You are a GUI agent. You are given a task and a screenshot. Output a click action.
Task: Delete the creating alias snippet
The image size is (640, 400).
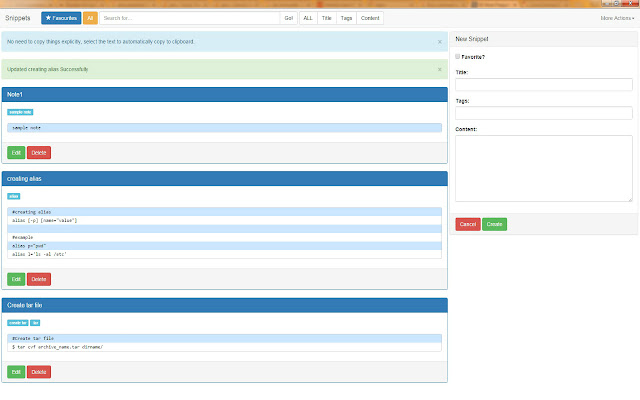click(x=39, y=279)
